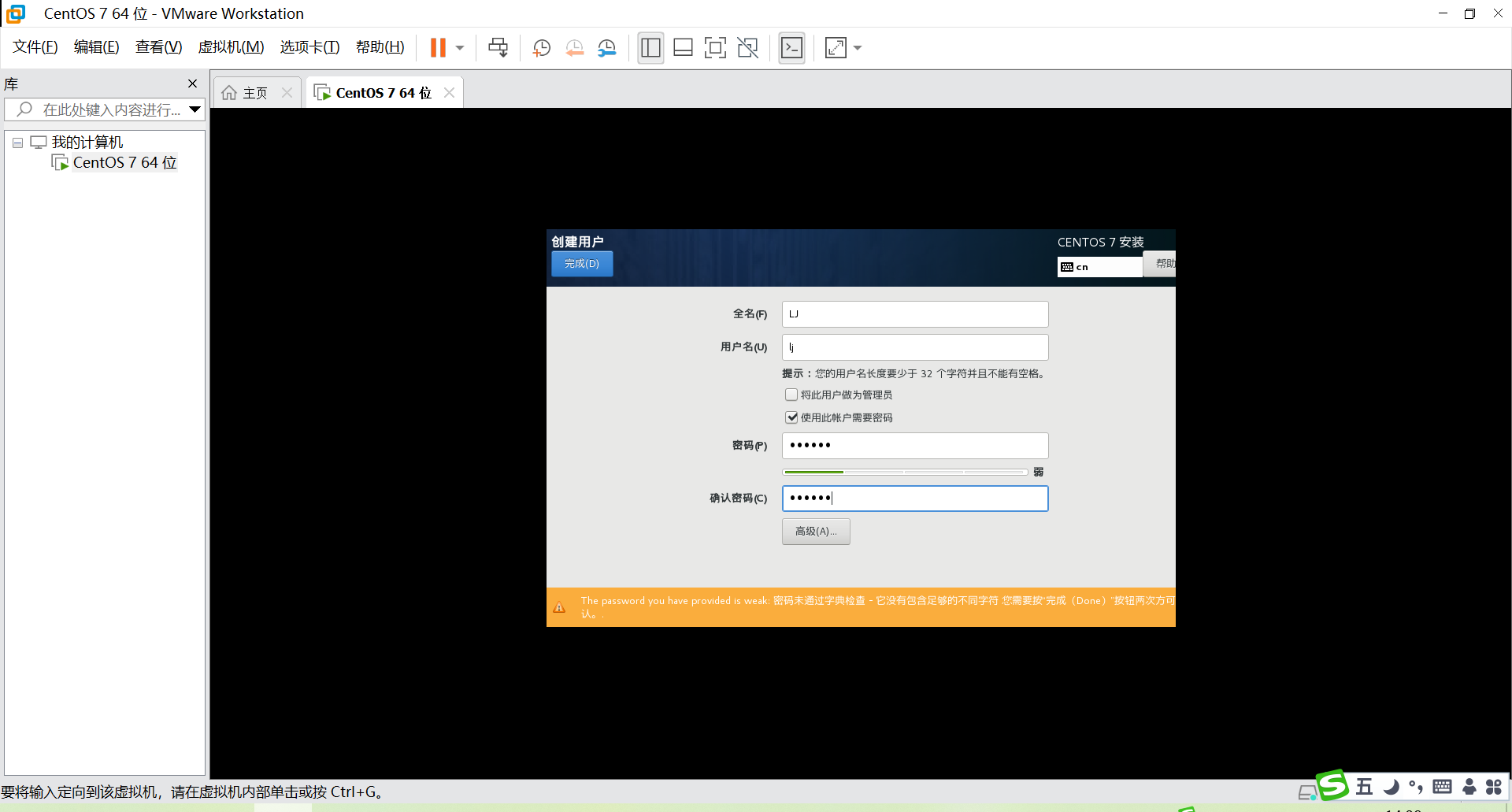Open the 选项卡(T) menu
Screen dimensions: 1512x812
pos(309,47)
